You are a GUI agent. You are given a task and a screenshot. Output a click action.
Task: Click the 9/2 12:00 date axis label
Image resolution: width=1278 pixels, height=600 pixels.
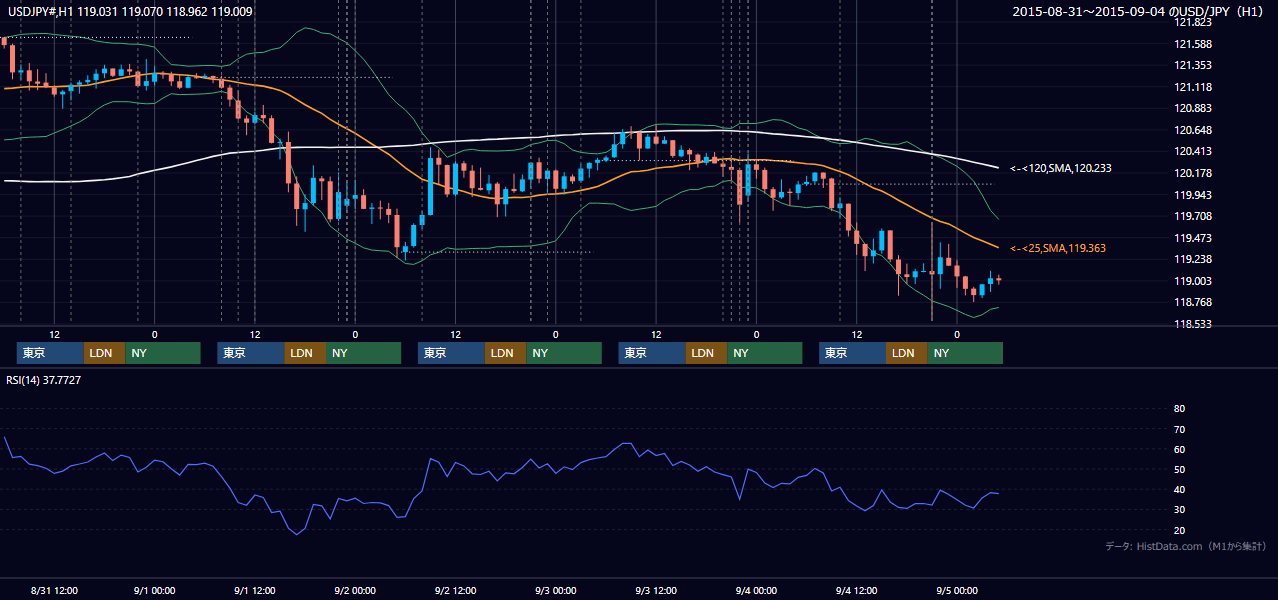pyautogui.click(x=455, y=590)
